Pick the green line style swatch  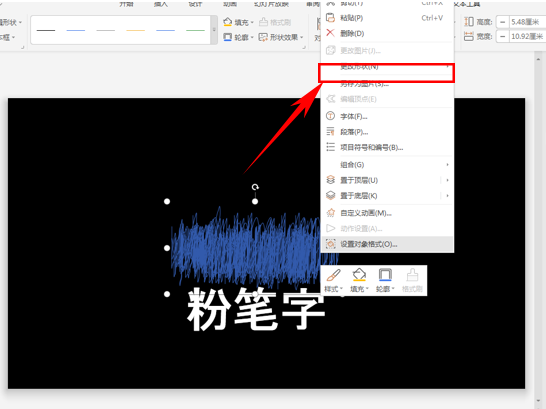point(195,31)
